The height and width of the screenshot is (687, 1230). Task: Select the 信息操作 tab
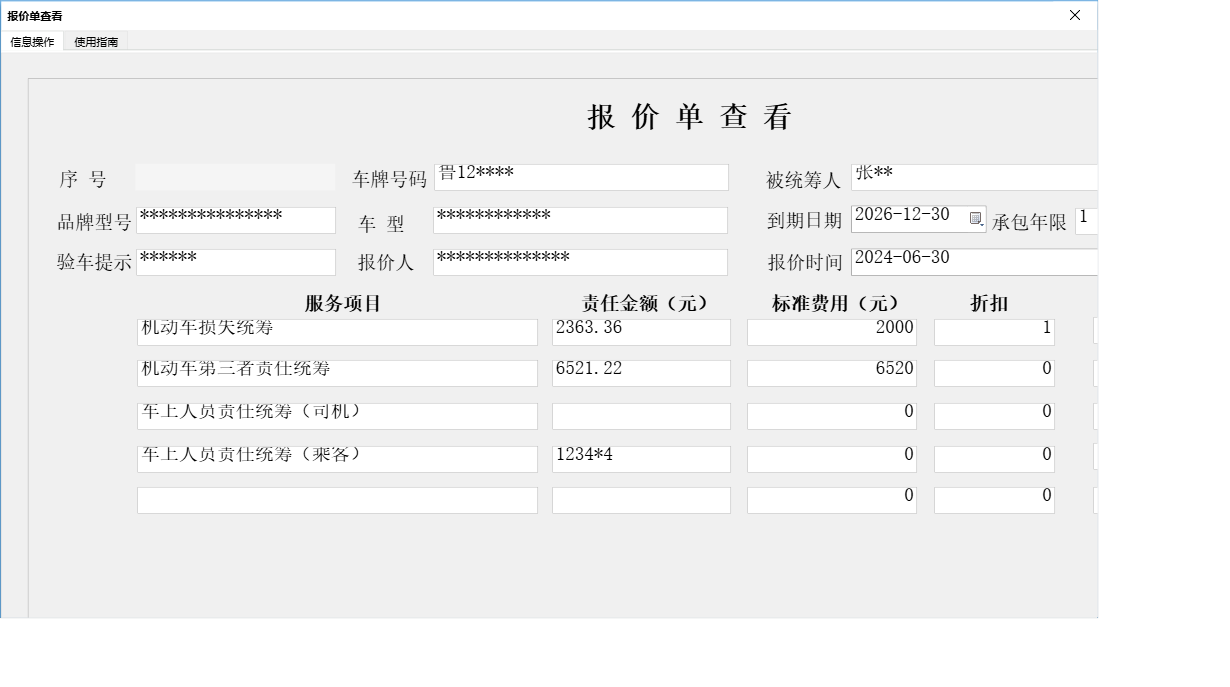(30, 42)
